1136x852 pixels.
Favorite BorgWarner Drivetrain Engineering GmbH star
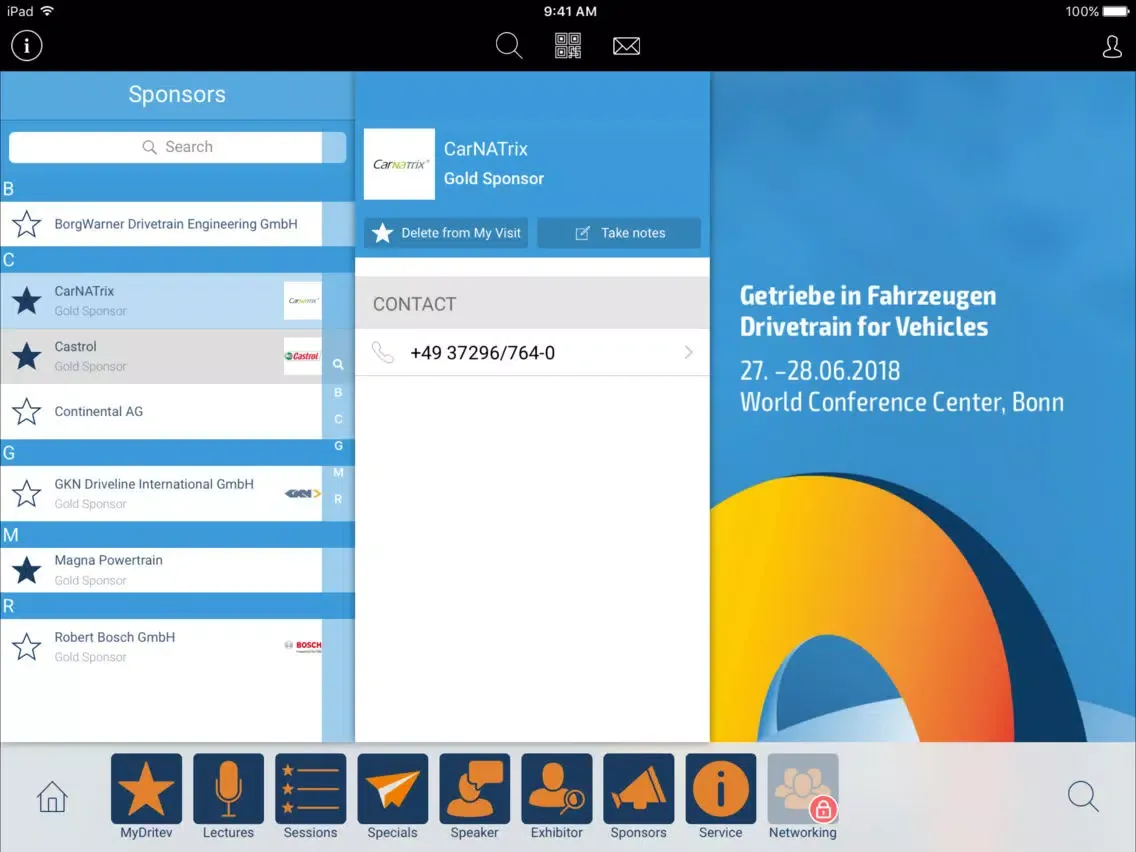[27, 224]
